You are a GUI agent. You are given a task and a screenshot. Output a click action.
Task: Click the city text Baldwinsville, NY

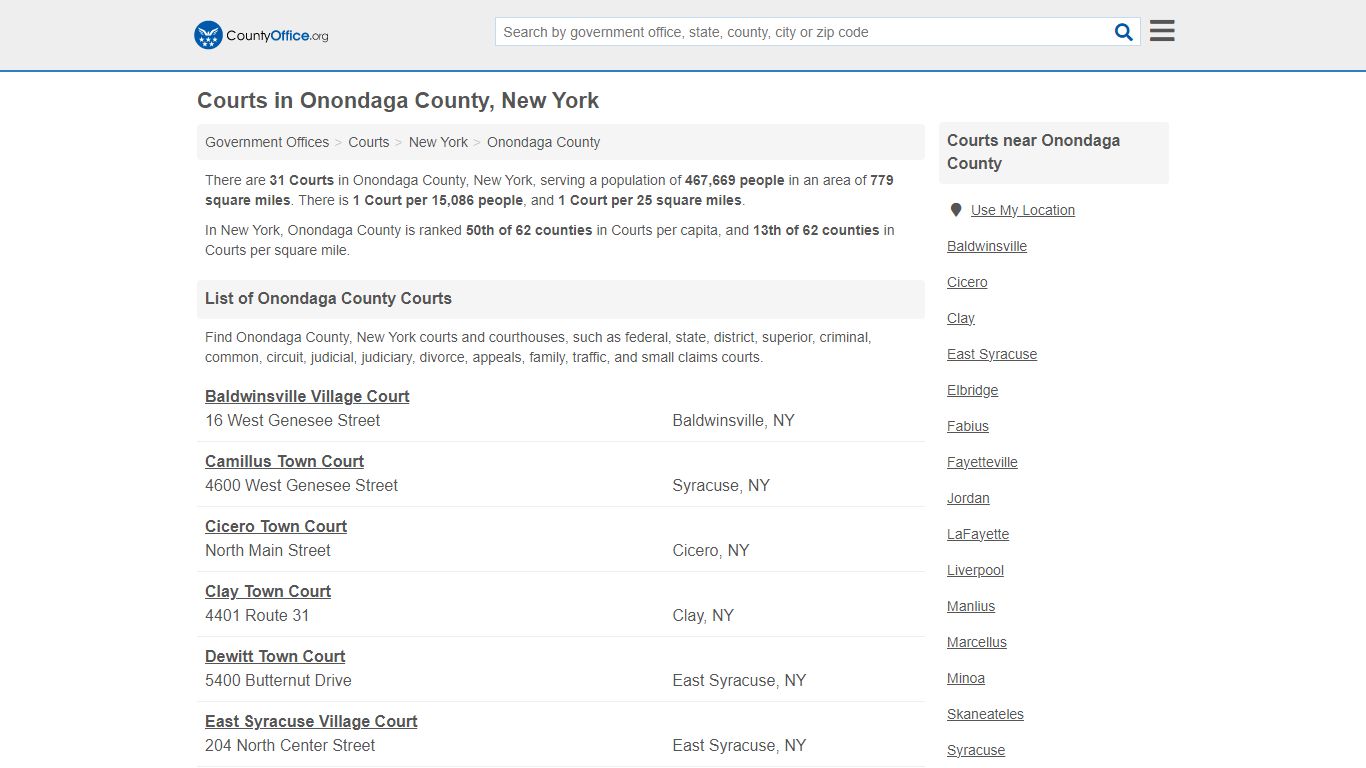pos(733,420)
